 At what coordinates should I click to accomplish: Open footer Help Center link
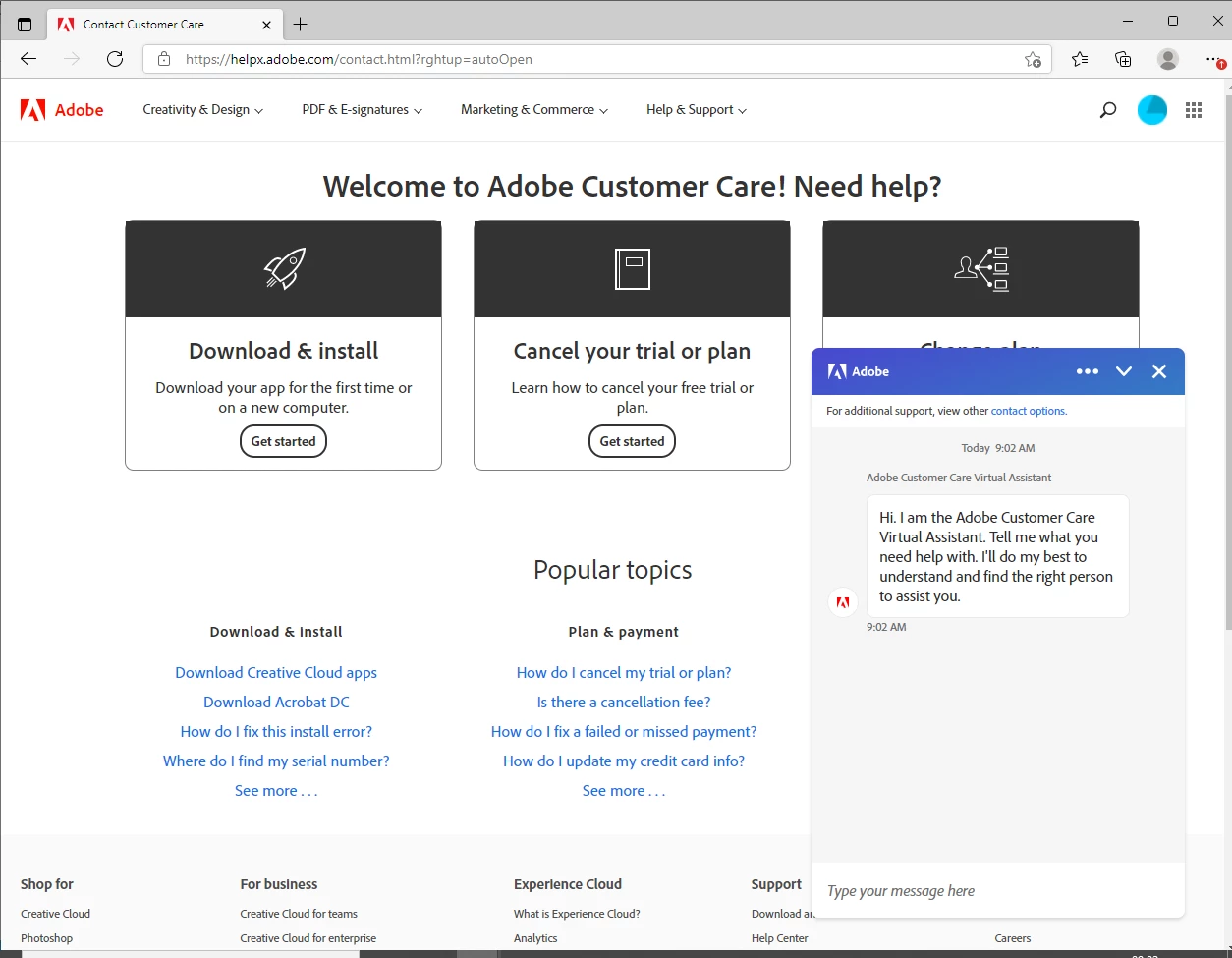tap(780, 938)
